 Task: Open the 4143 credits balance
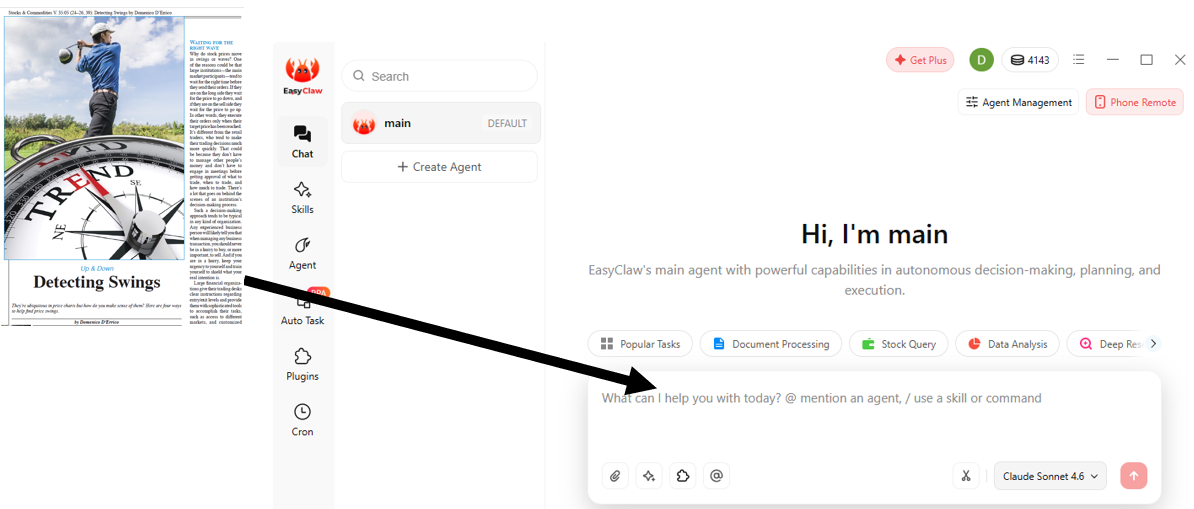coord(1030,60)
